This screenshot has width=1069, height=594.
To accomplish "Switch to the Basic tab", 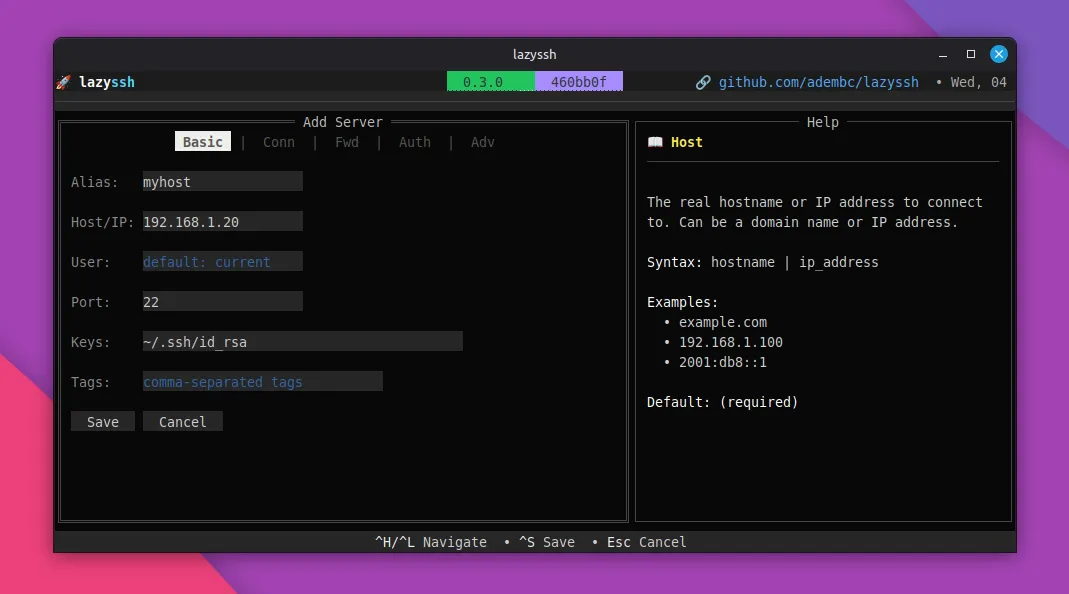I will point(202,142).
